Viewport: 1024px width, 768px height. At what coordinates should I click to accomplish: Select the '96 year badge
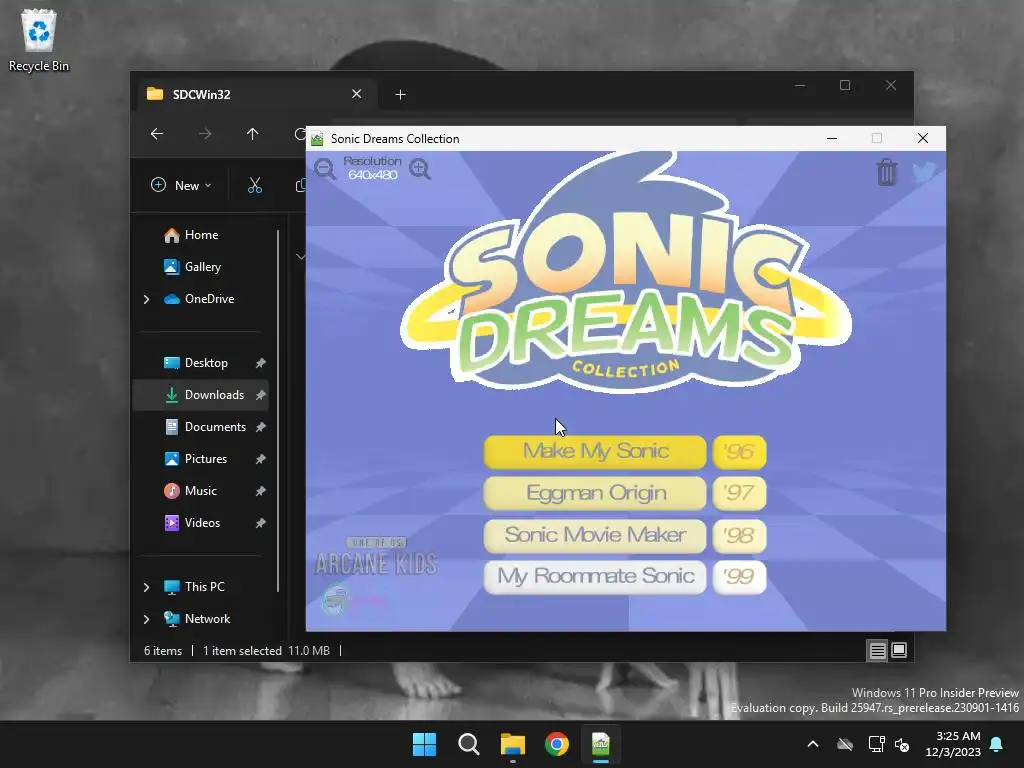[739, 452]
